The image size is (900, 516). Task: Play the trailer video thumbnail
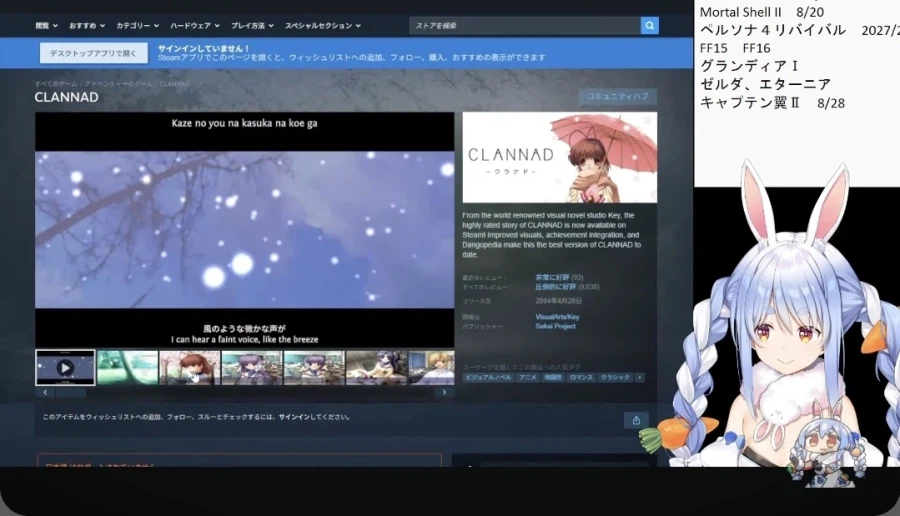(65, 367)
